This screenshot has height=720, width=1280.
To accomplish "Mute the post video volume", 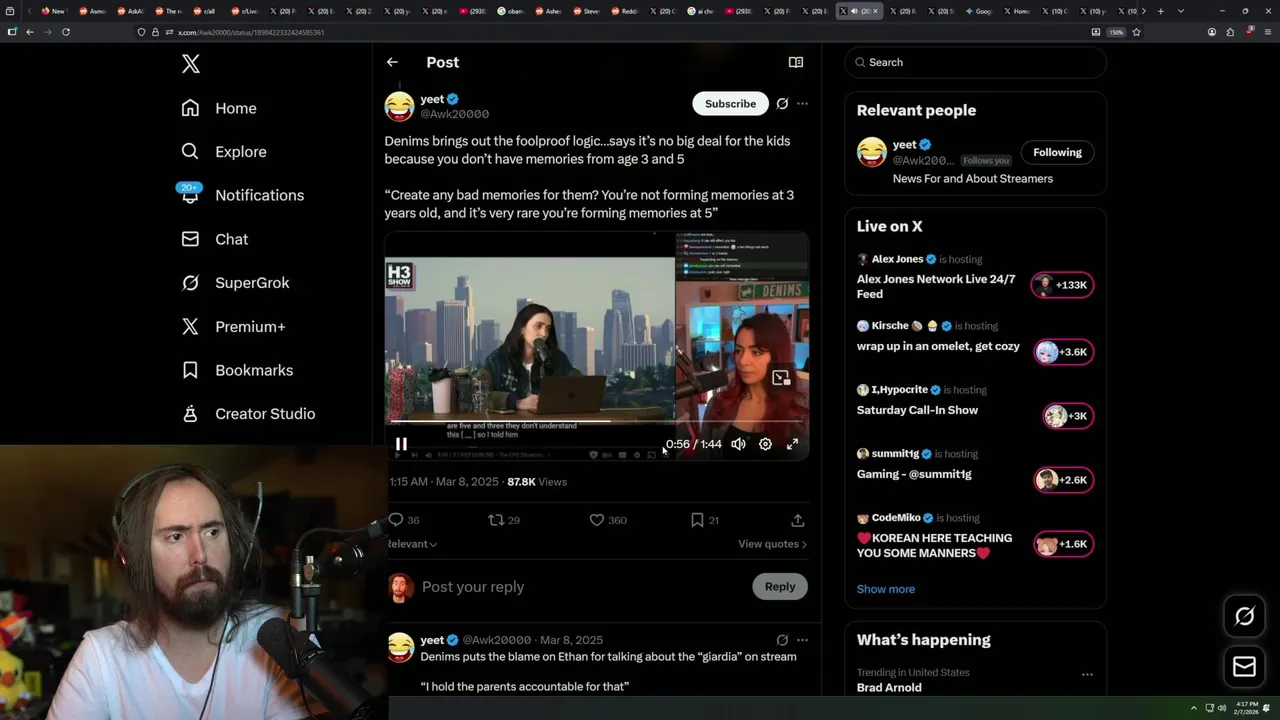I will click(738, 444).
